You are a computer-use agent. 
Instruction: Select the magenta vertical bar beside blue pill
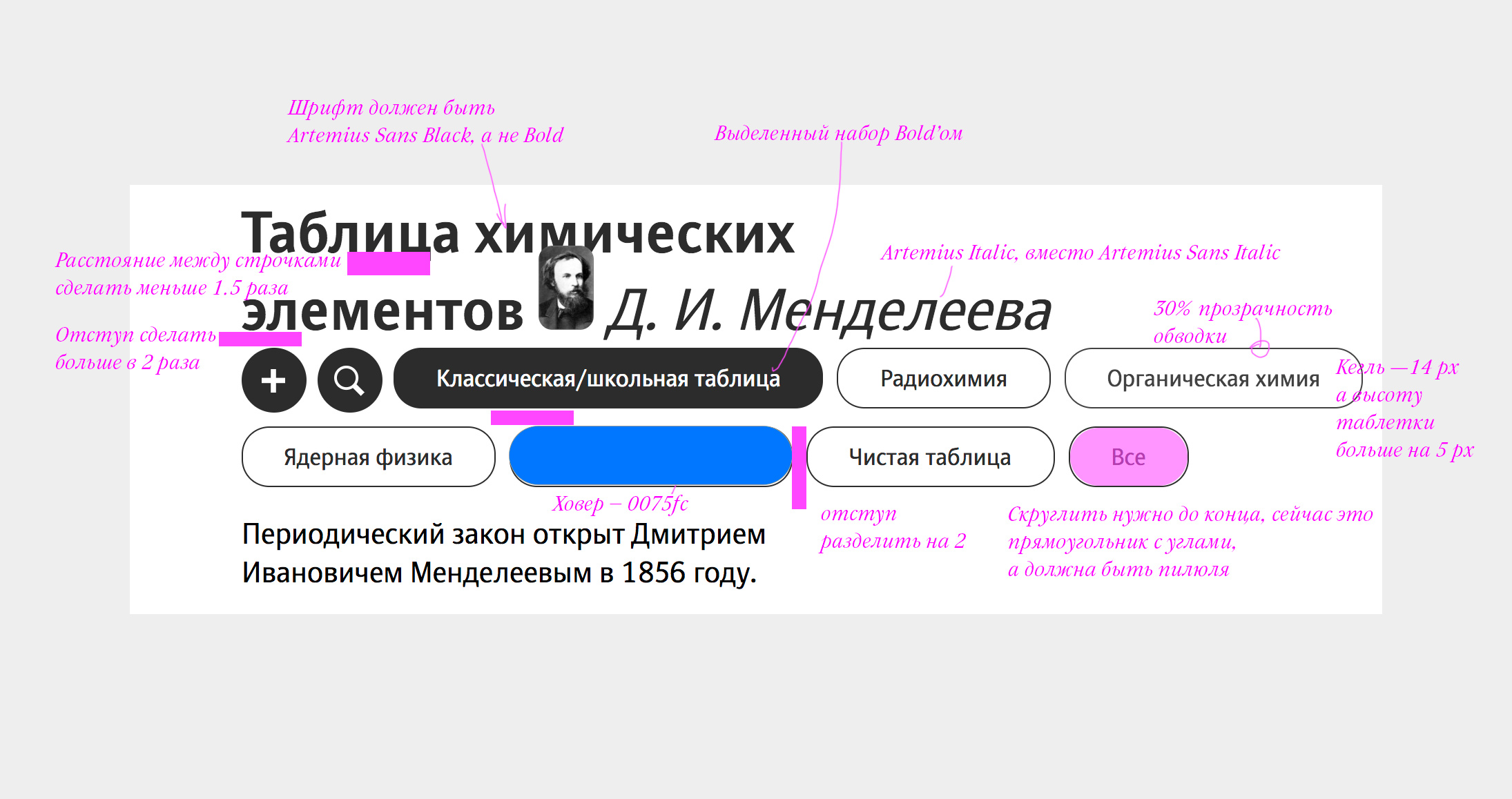tap(799, 468)
